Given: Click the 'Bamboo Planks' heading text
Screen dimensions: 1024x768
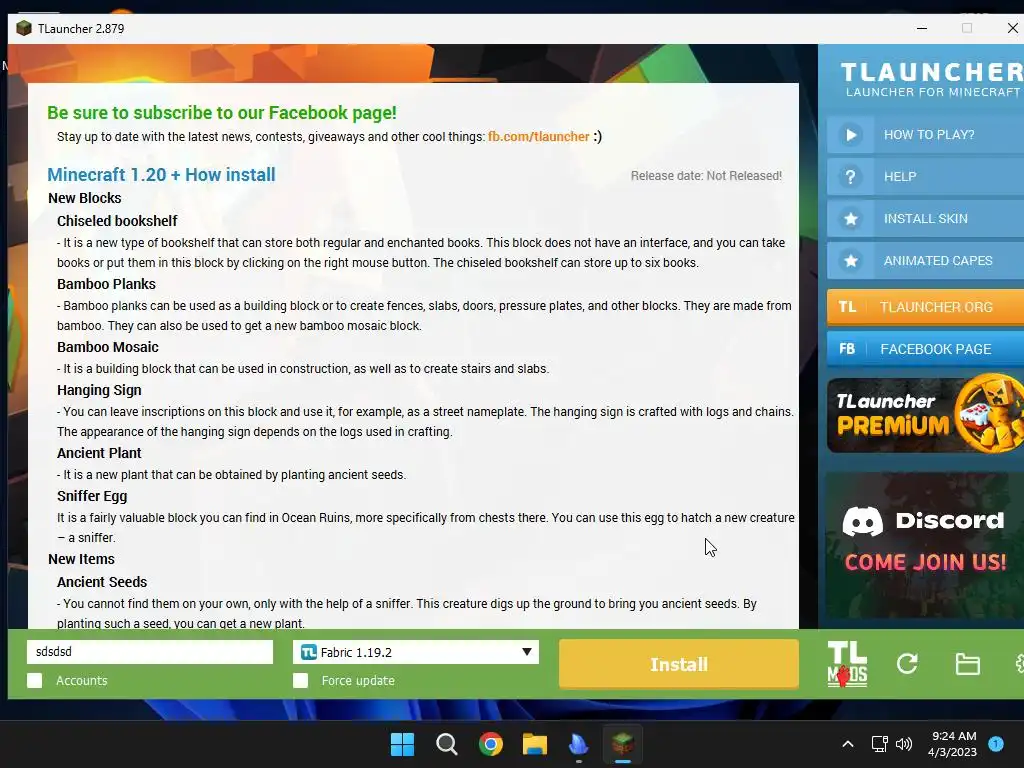Looking at the screenshot, I should point(106,284).
